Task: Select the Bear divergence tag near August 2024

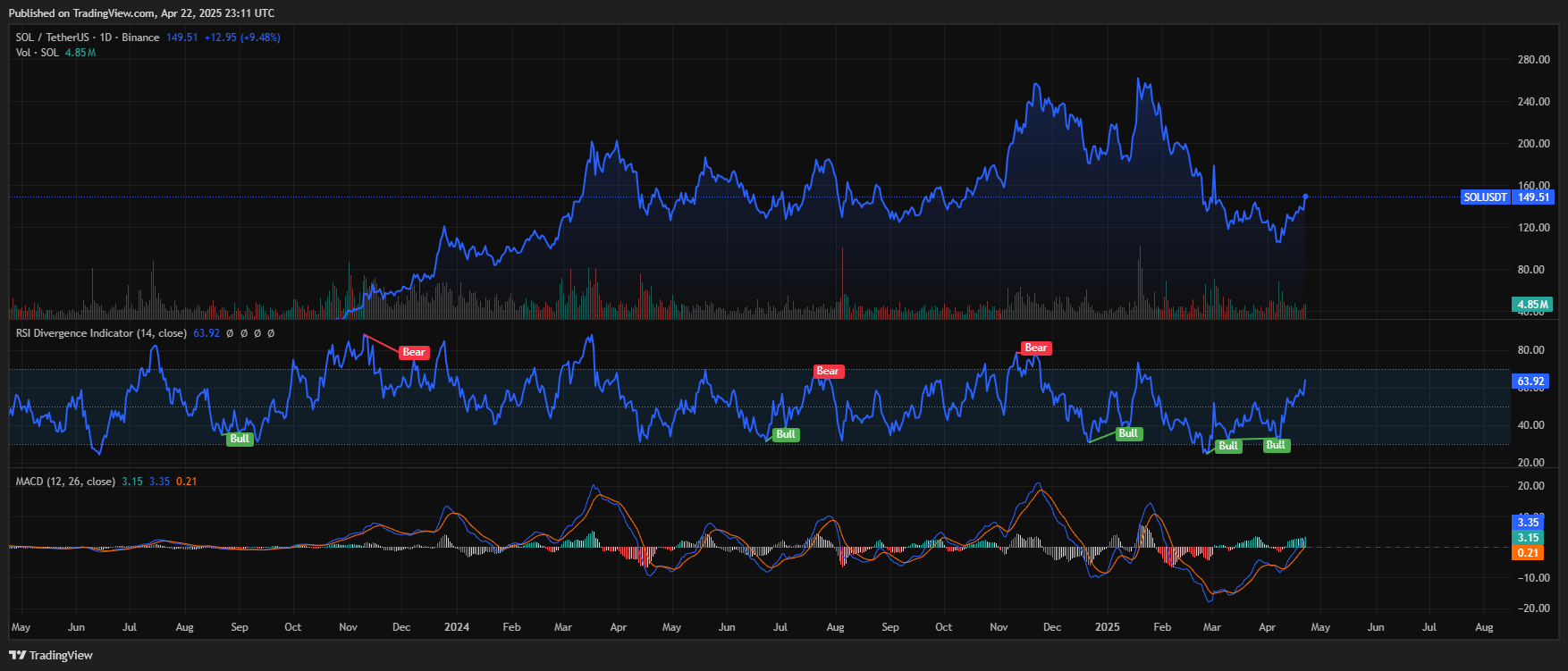Action: [x=827, y=371]
